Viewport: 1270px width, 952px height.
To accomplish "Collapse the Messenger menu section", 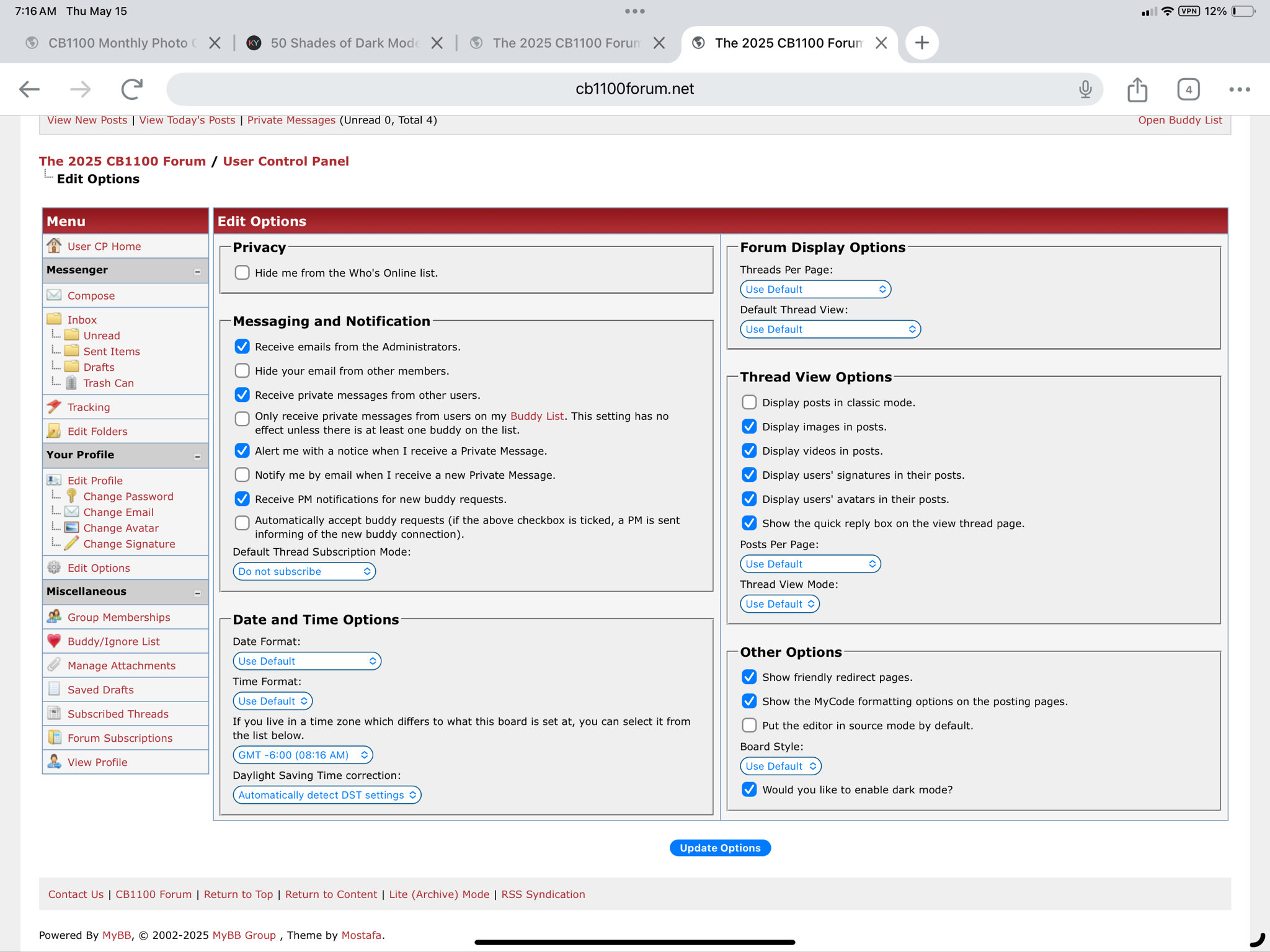I will click(x=197, y=272).
